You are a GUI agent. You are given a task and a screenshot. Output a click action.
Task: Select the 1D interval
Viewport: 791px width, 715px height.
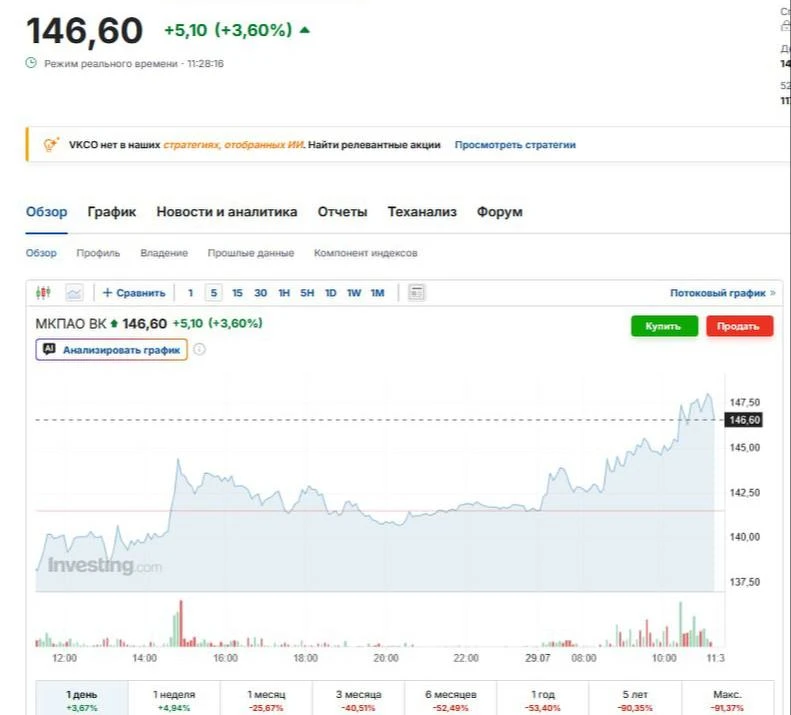(330, 293)
